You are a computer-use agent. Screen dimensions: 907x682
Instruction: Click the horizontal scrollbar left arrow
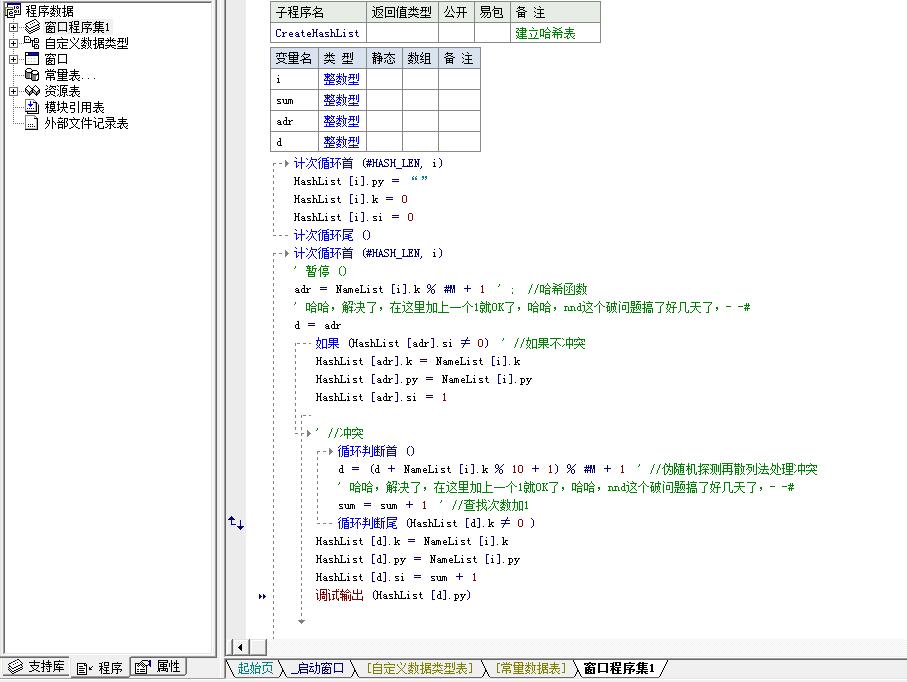240,647
